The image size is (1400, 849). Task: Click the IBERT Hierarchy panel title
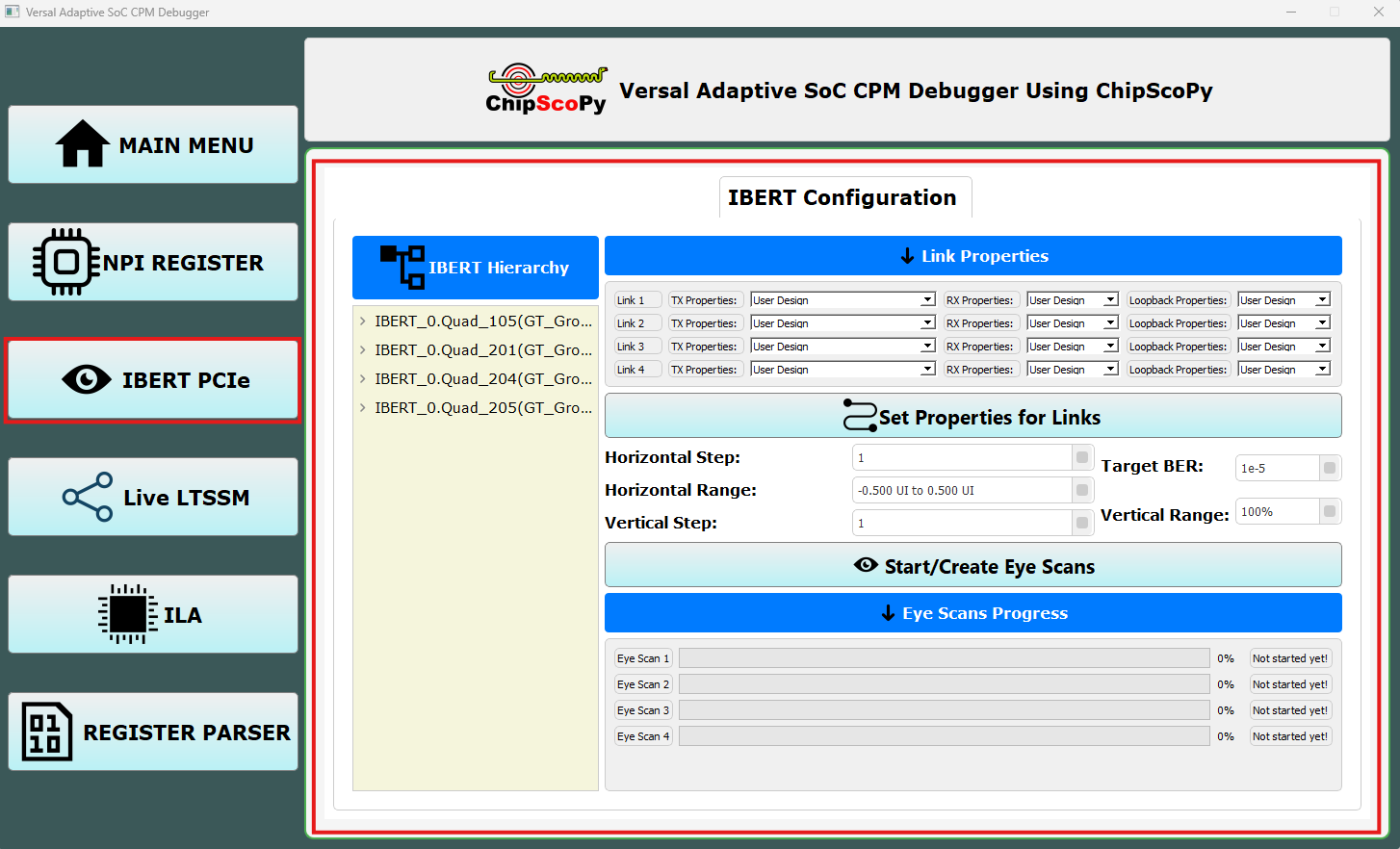499,268
